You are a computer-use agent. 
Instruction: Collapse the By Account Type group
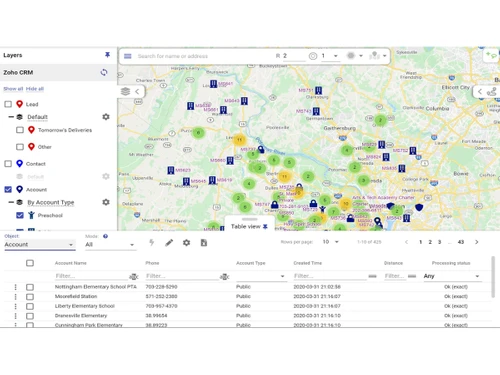[11, 202]
